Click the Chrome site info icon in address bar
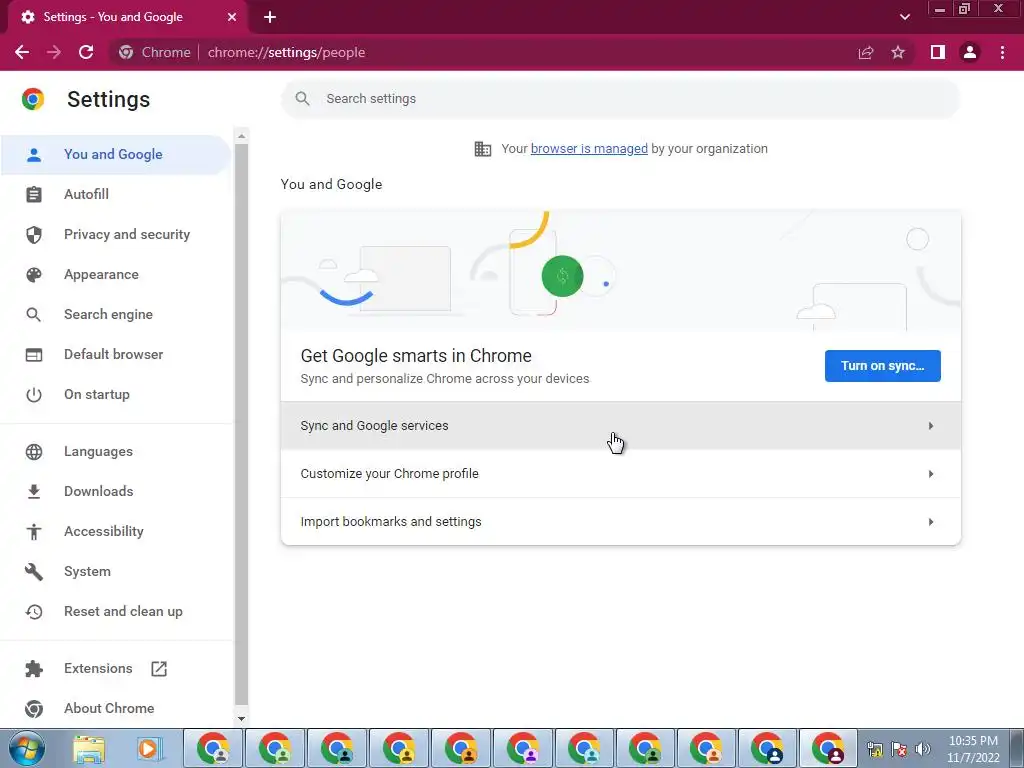Image resolution: width=1024 pixels, height=768 pixels. (126, 52)
